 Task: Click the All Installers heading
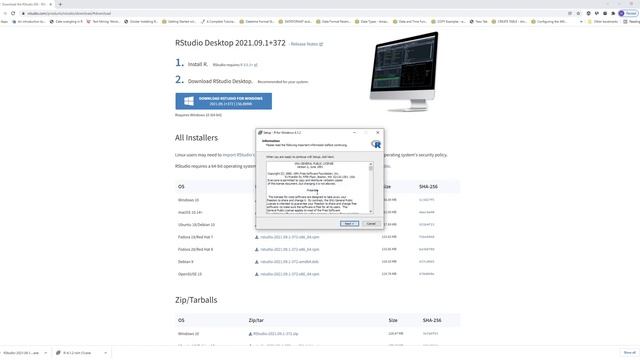(x=196, y=138)
